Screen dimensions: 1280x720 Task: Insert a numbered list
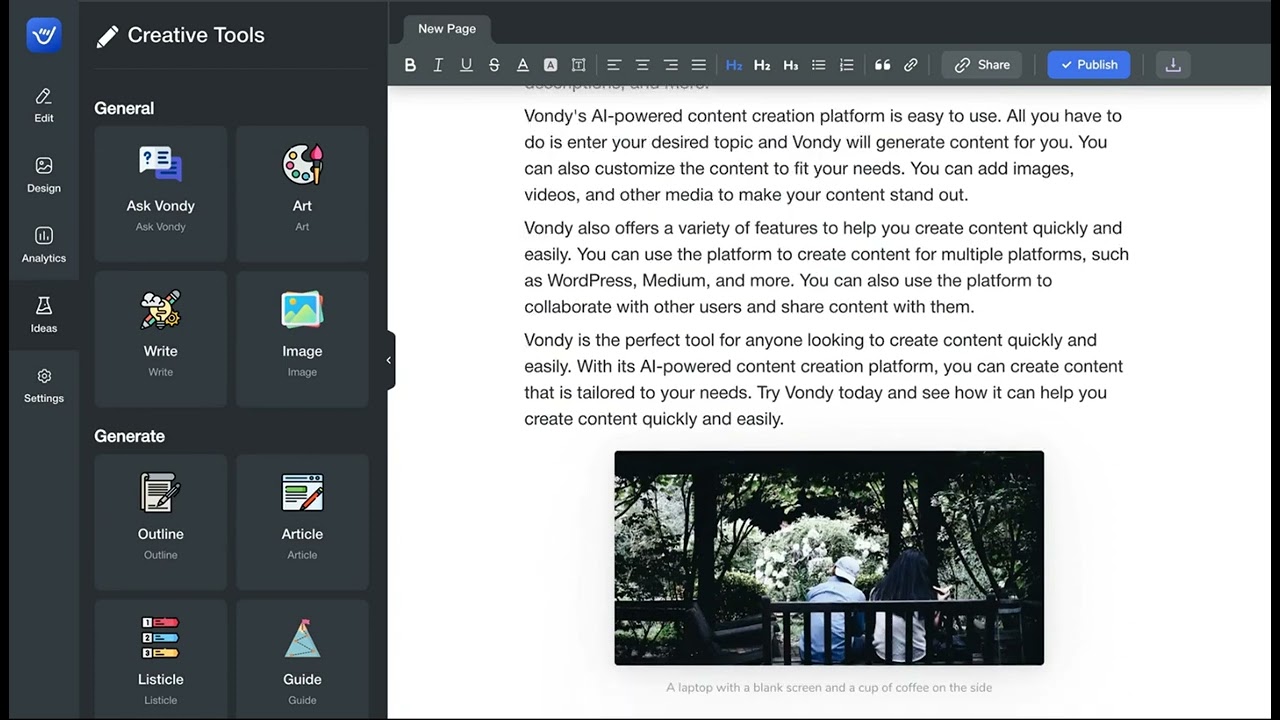[846, 65]
